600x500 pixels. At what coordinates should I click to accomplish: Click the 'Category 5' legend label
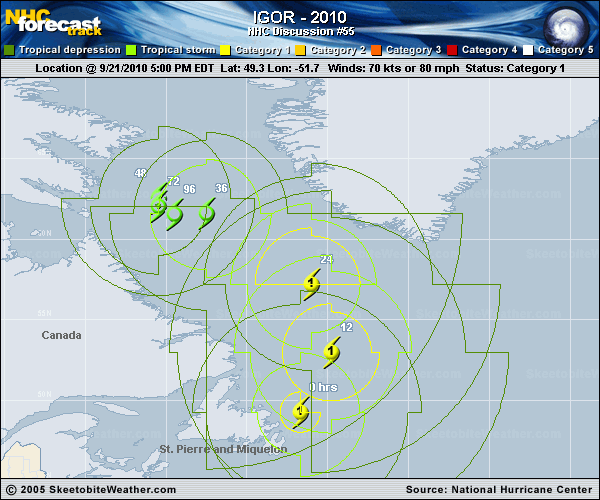(x=566, y=50)
